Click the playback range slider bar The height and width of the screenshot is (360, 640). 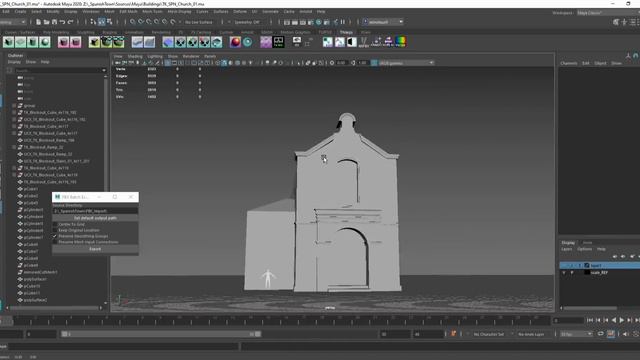(x=161, y=334)
